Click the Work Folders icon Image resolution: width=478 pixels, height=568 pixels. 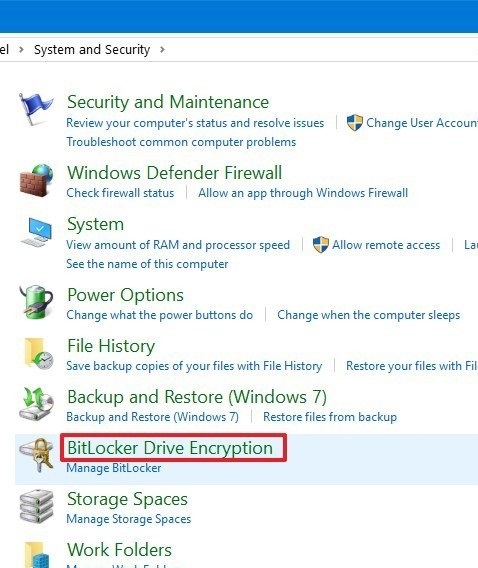(37, 555)
